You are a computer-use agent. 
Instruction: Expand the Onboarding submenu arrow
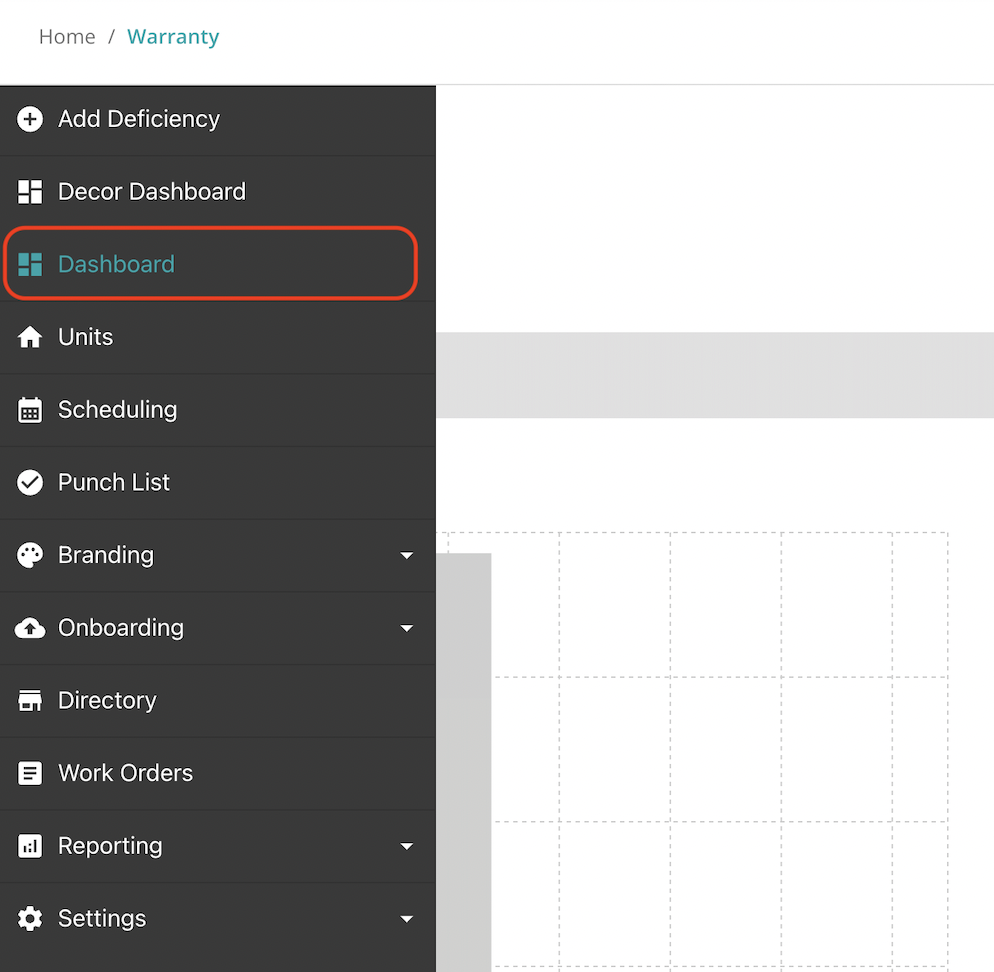407,628
